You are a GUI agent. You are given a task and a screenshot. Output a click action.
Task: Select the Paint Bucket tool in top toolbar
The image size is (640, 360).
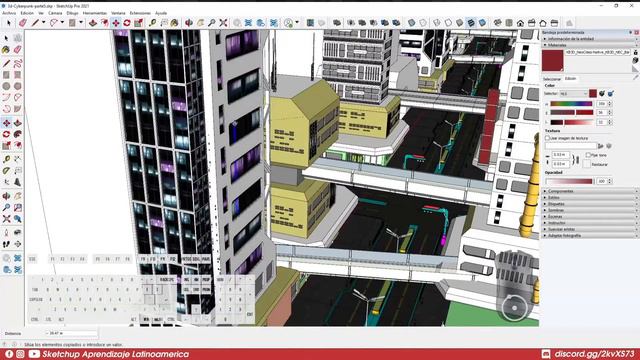[174, 23]
